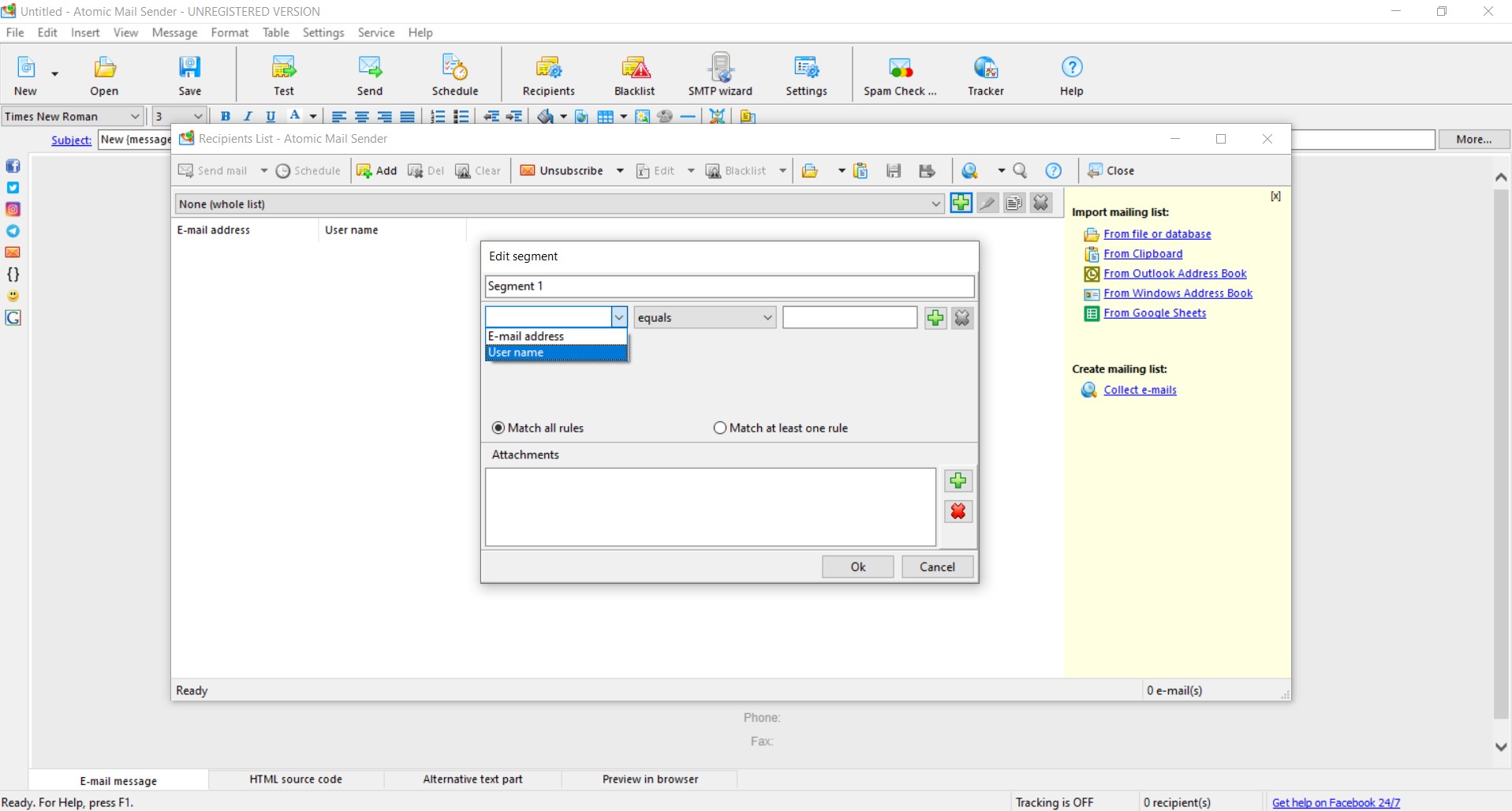
Task: Choose User name in dropdown list
Action: tap(556, 353)
